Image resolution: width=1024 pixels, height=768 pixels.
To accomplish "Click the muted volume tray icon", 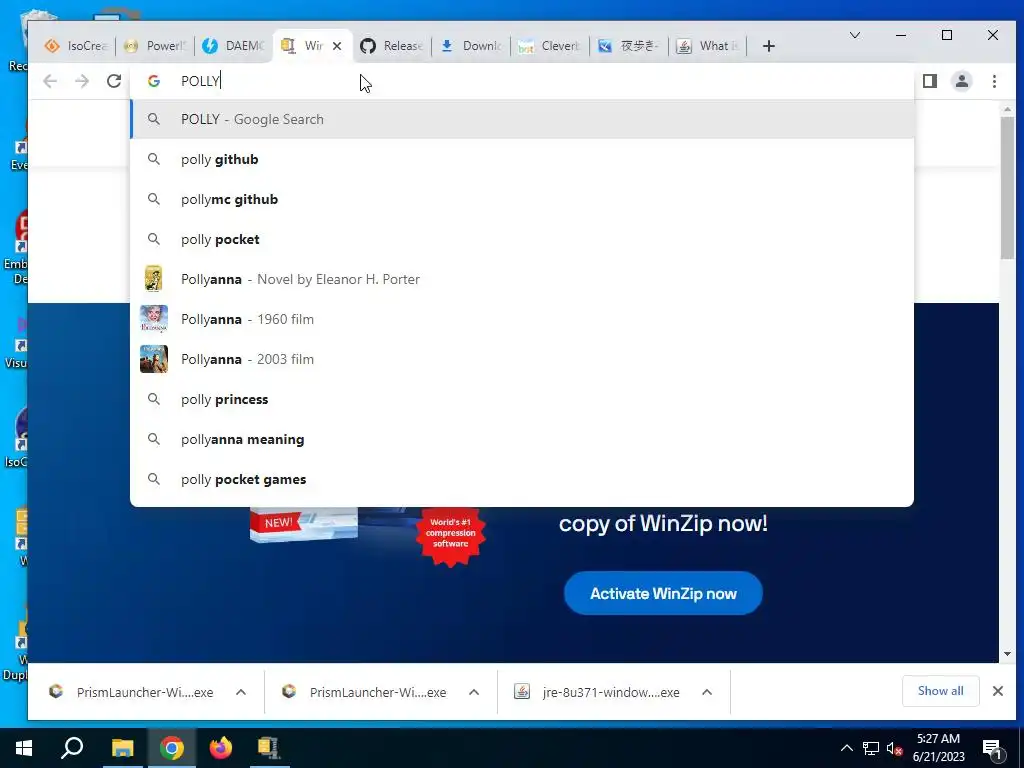I will [894, 748].
